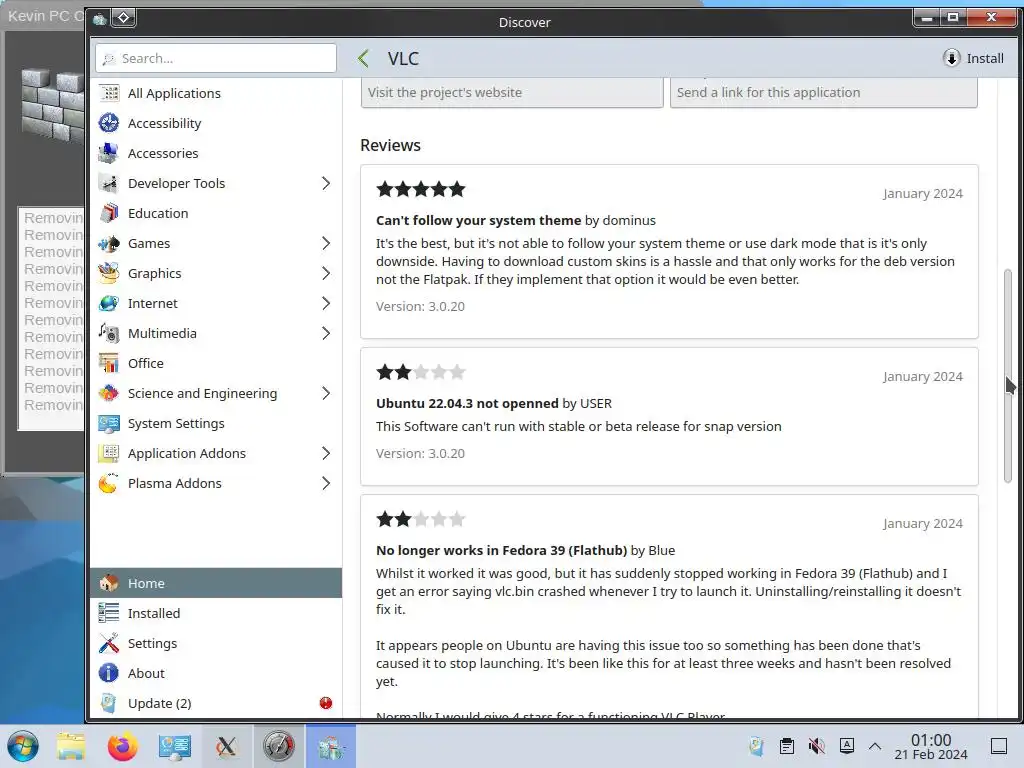Select the Office category label
This screenshot has height=768, width=1024.
pyautogui.click(x=146, y=364)
